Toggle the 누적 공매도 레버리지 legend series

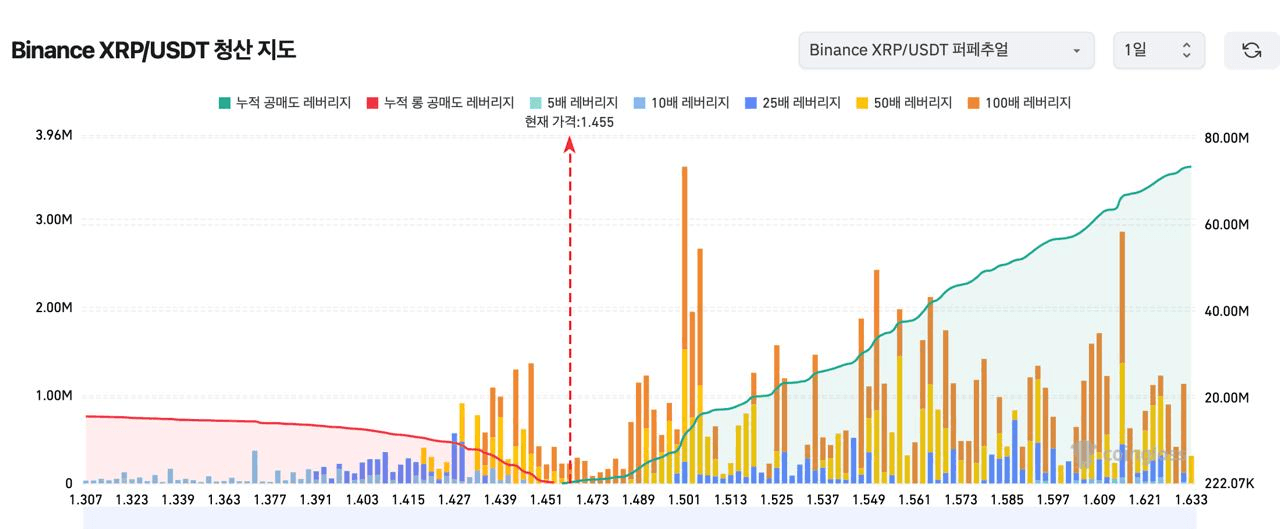284,103
